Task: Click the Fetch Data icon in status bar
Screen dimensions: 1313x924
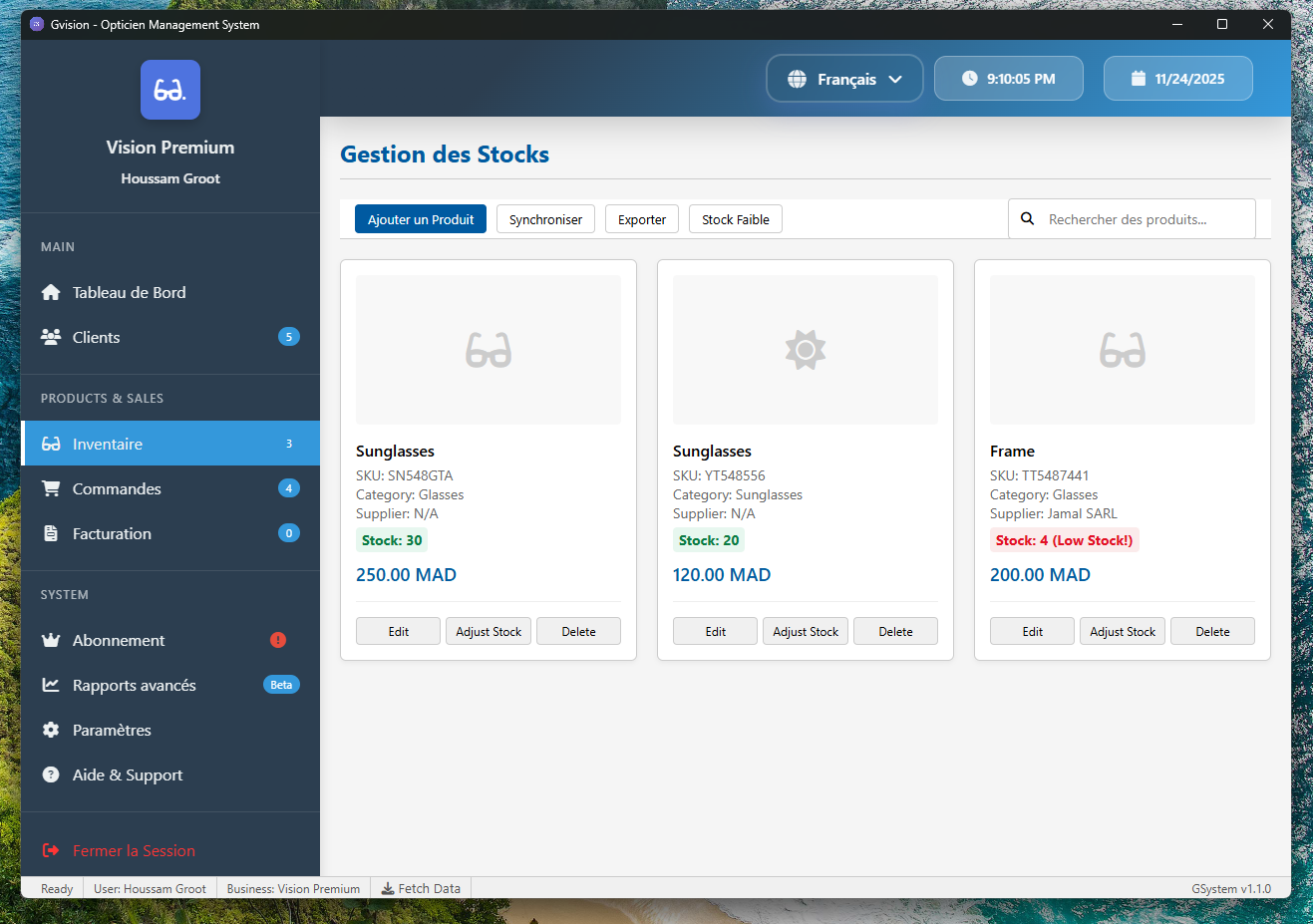Action: [386, 887]
